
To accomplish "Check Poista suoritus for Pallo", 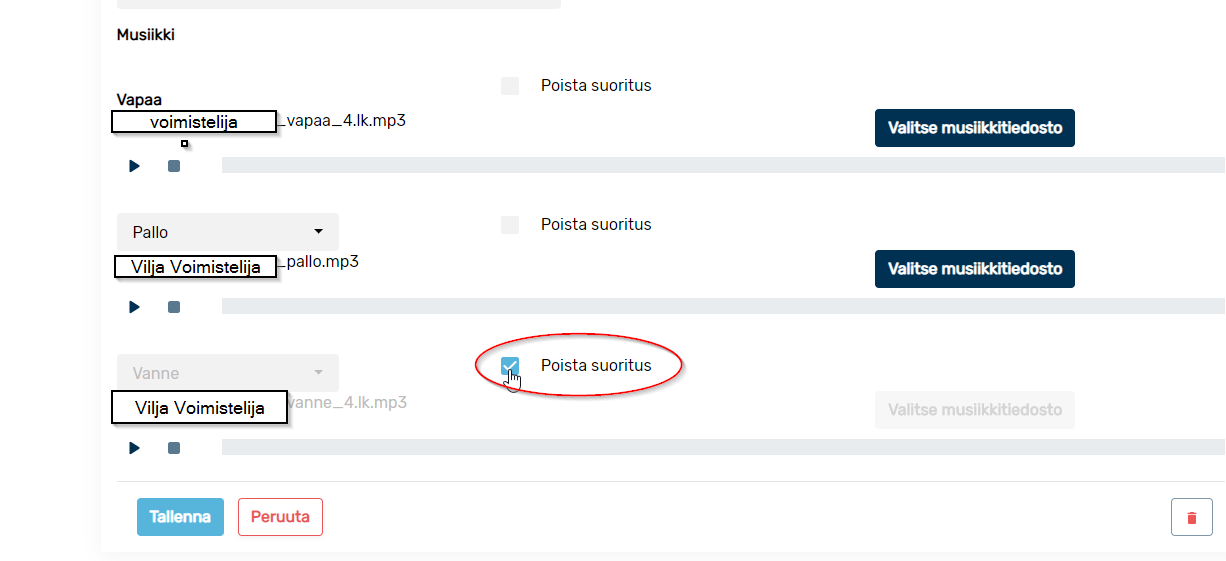I will click(510, 225).
